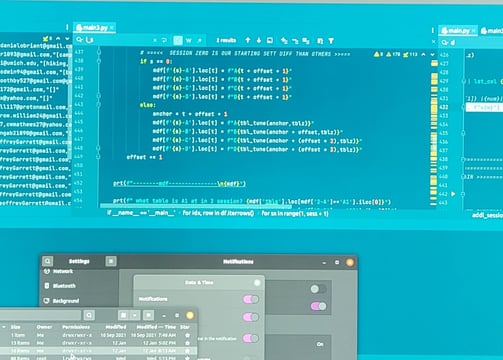Open view options dropdown in Files window
The image size is (503, 360).
[x=134, y=315]
